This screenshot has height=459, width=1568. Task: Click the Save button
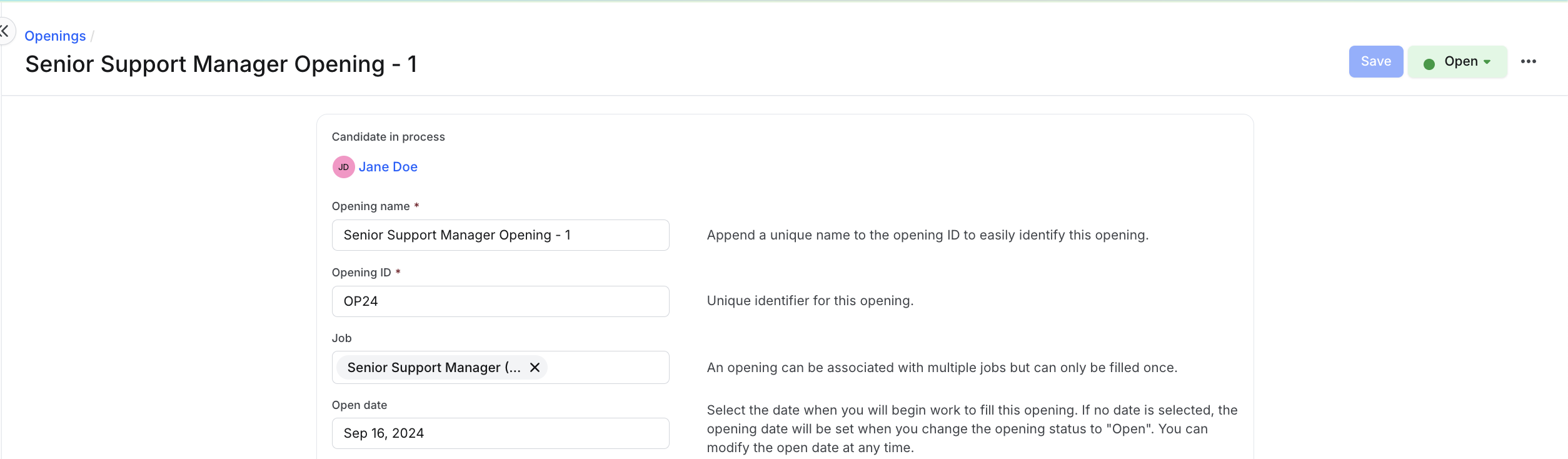click(x=1375, y=61)
